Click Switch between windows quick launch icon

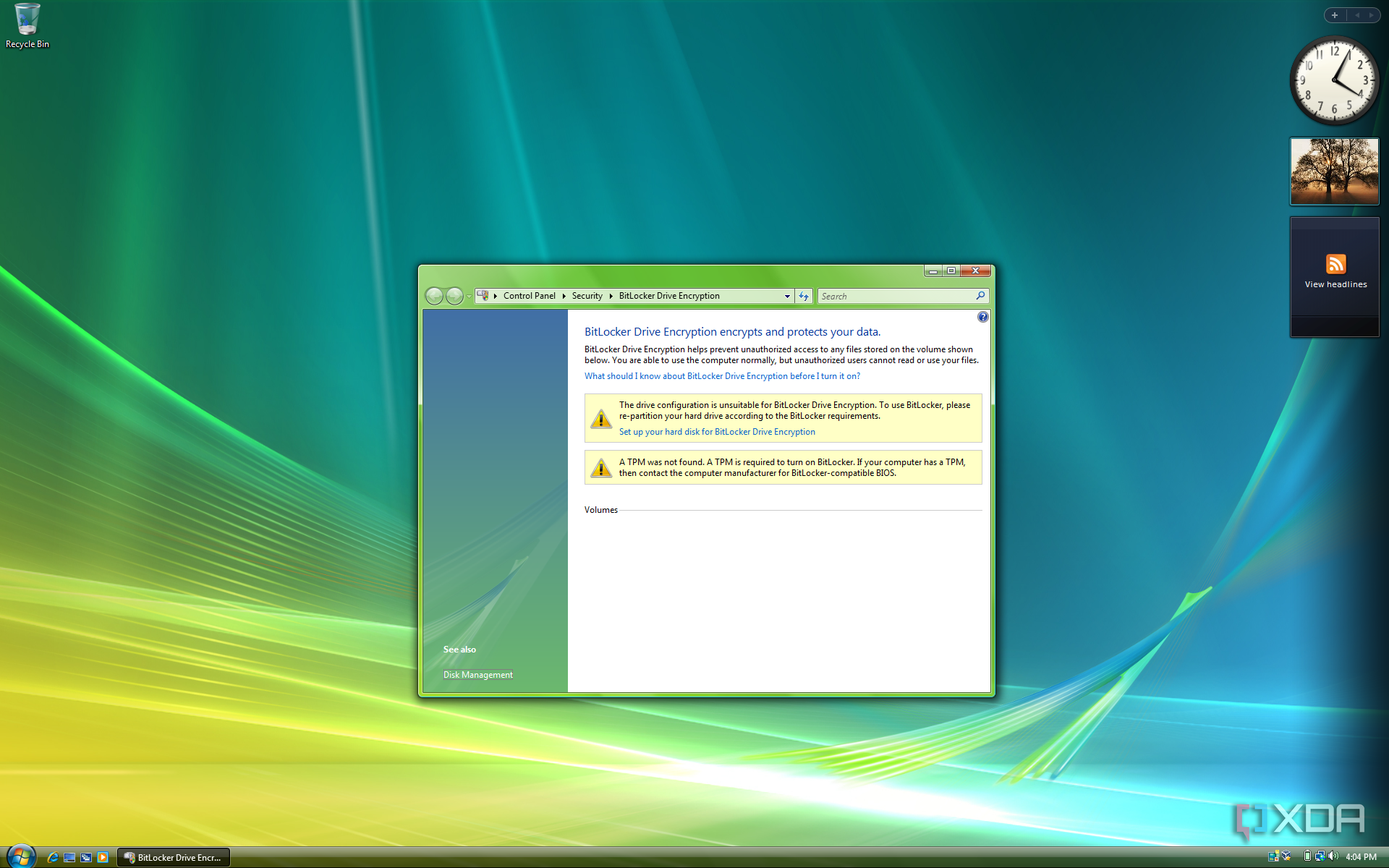(x=86, y=857)
